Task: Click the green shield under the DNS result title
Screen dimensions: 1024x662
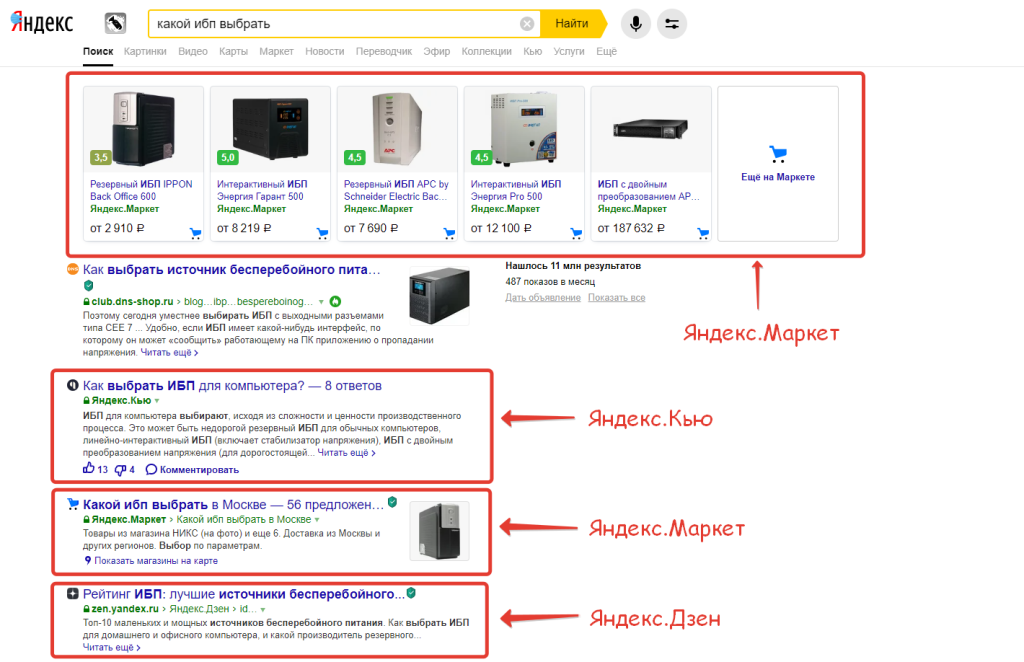Action: point(89,285)
